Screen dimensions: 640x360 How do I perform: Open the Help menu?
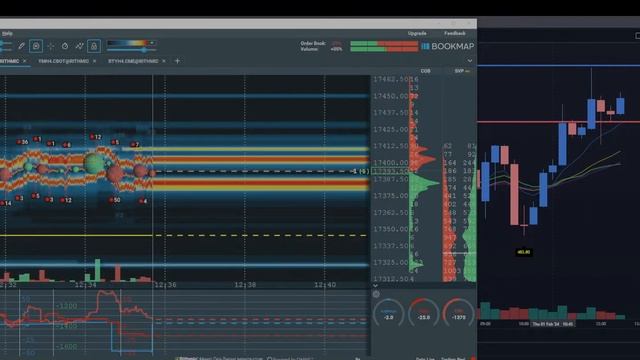click(x=7, y=33)
